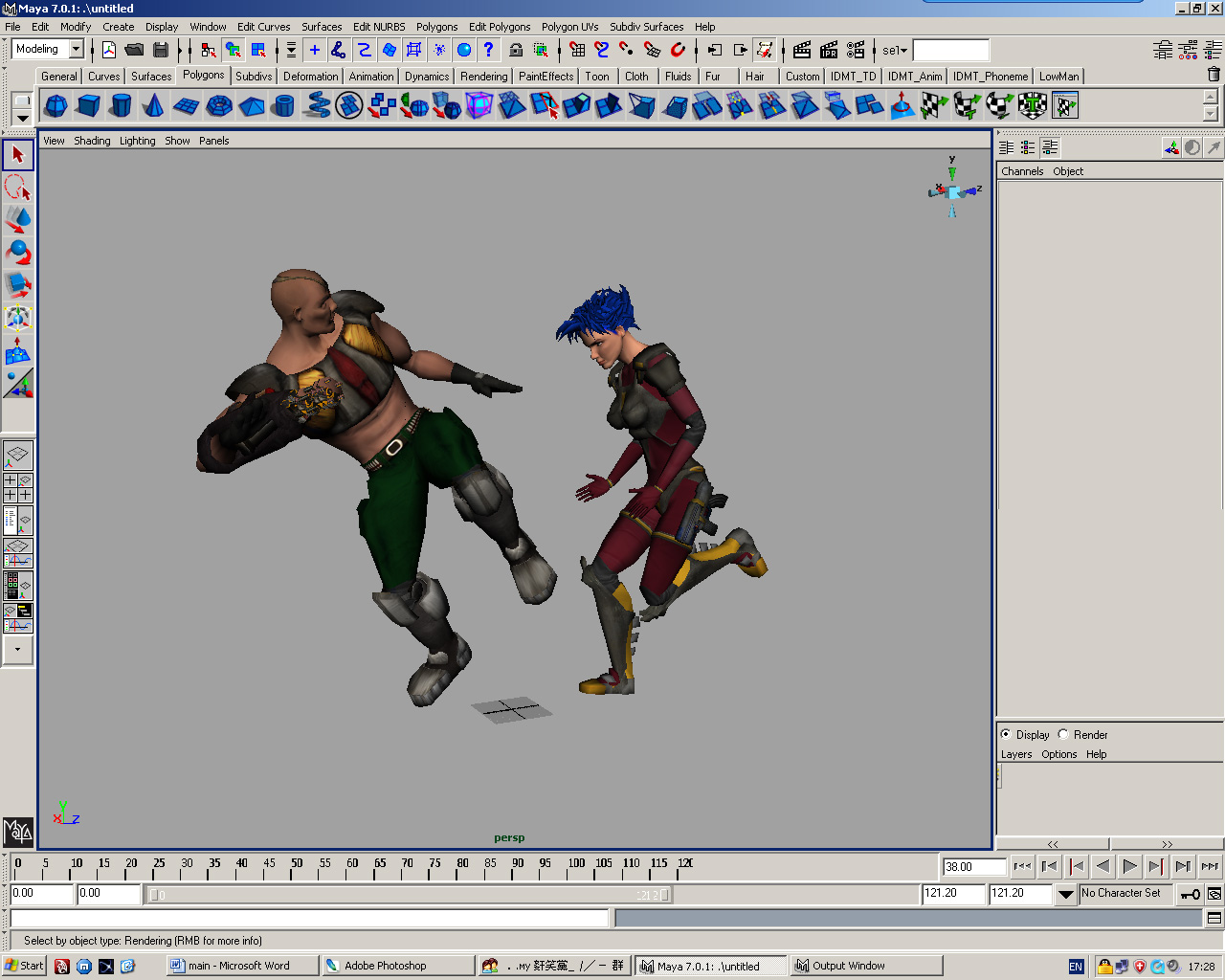
Task: Open the Render Globals icon
Action: 856,50
